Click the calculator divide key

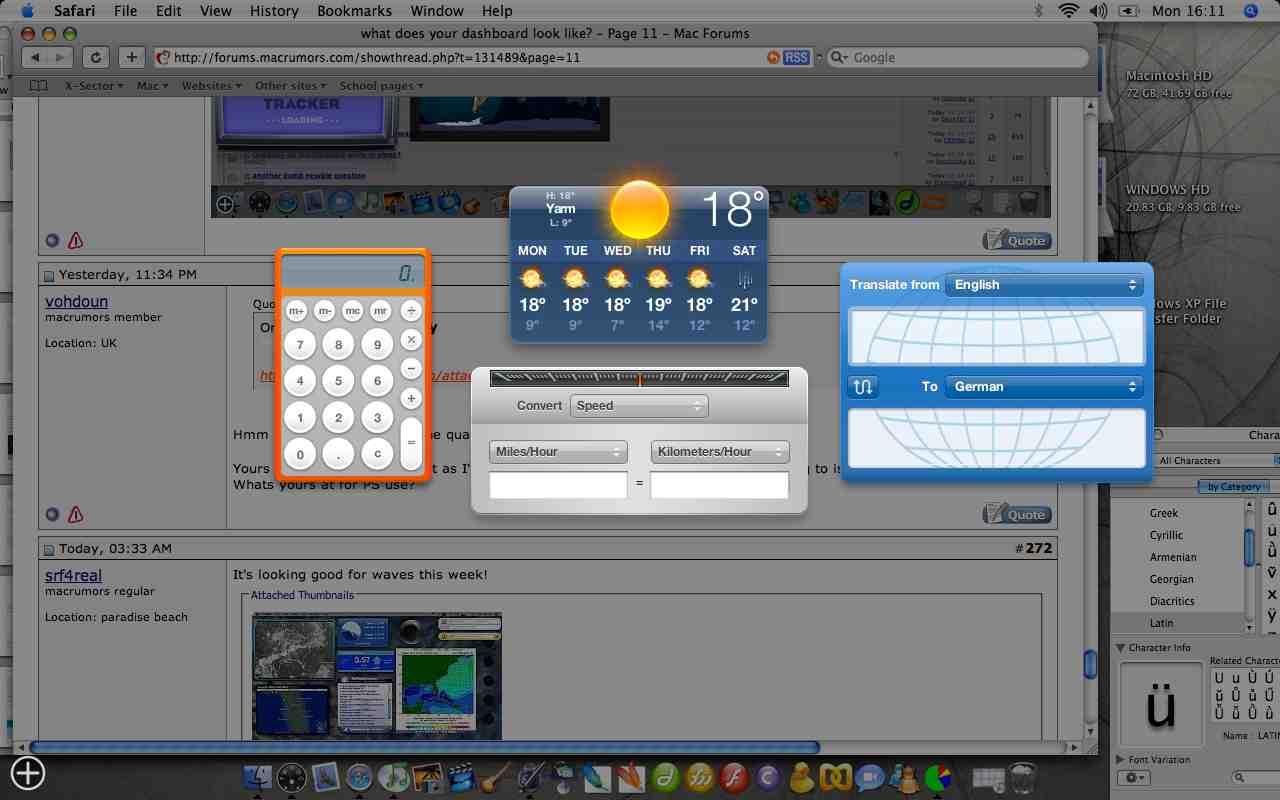[411, 311]
